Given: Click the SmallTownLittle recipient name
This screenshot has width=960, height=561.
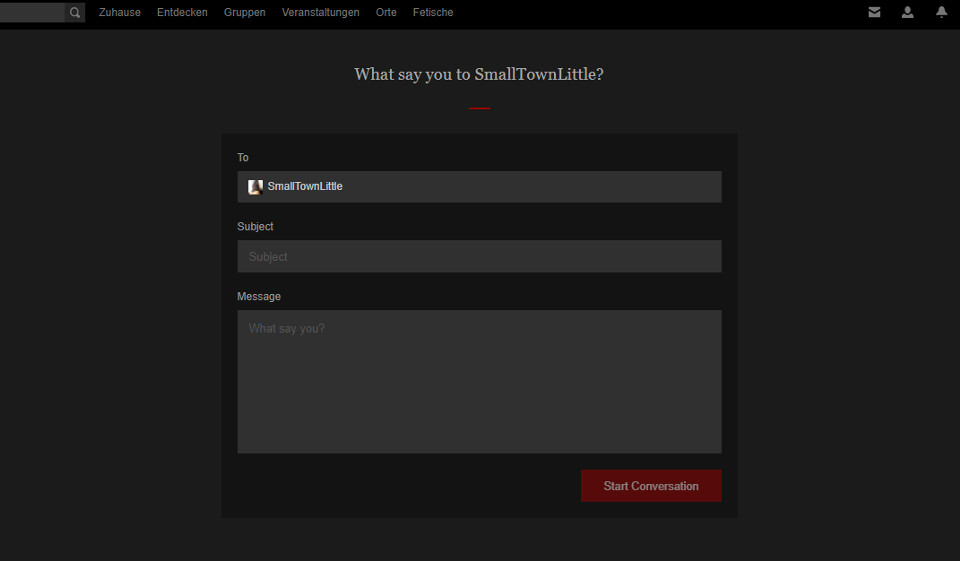Looking at the screenshot, I should point(305,186).
